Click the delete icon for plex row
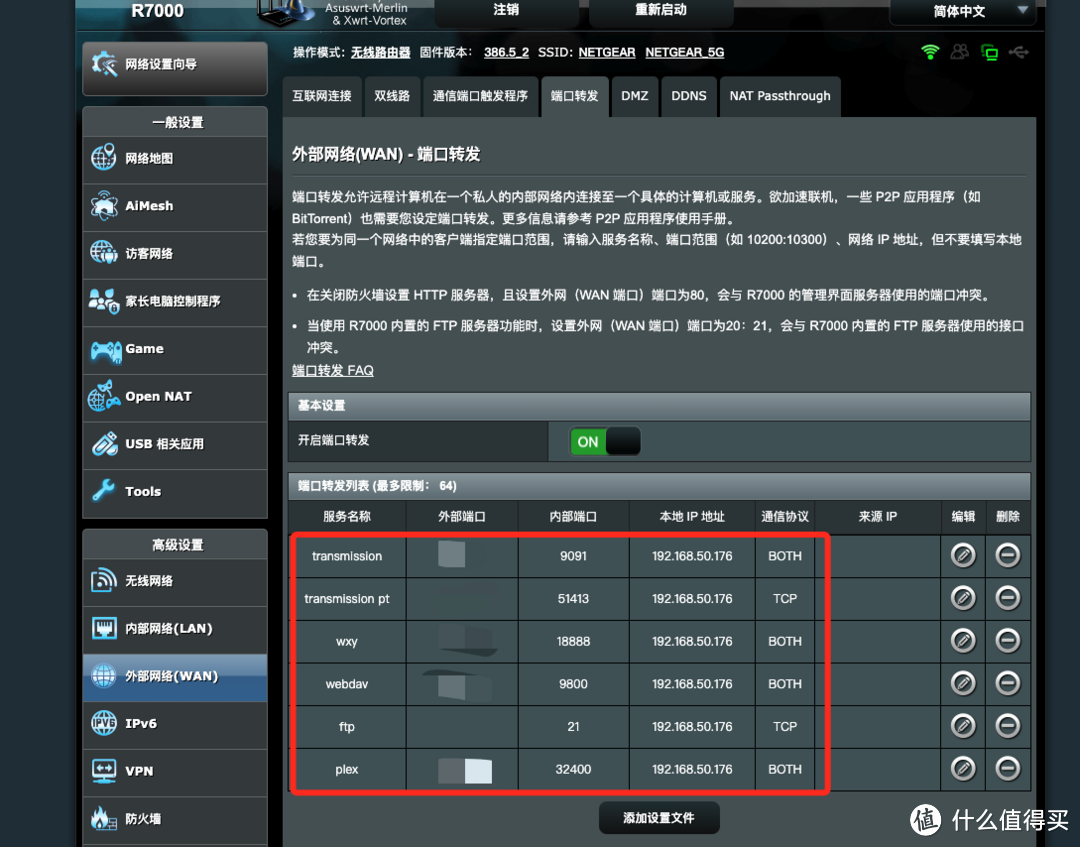The width and height of the screenshot is (1080, 847). (x=1007, y=768)
